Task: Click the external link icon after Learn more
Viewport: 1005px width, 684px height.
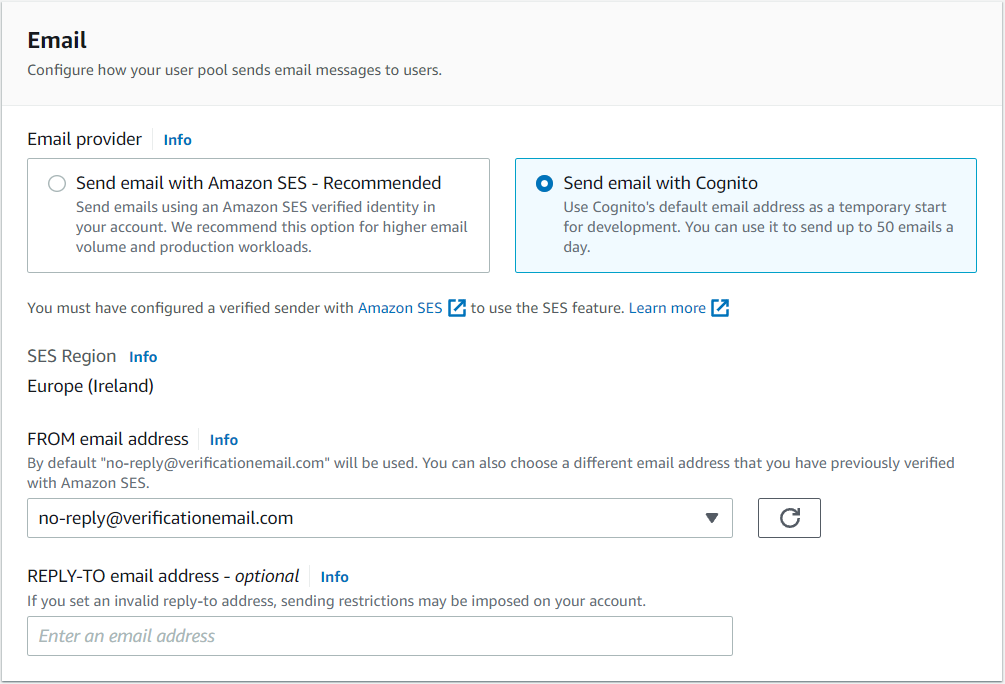Action: pos(720,308)
